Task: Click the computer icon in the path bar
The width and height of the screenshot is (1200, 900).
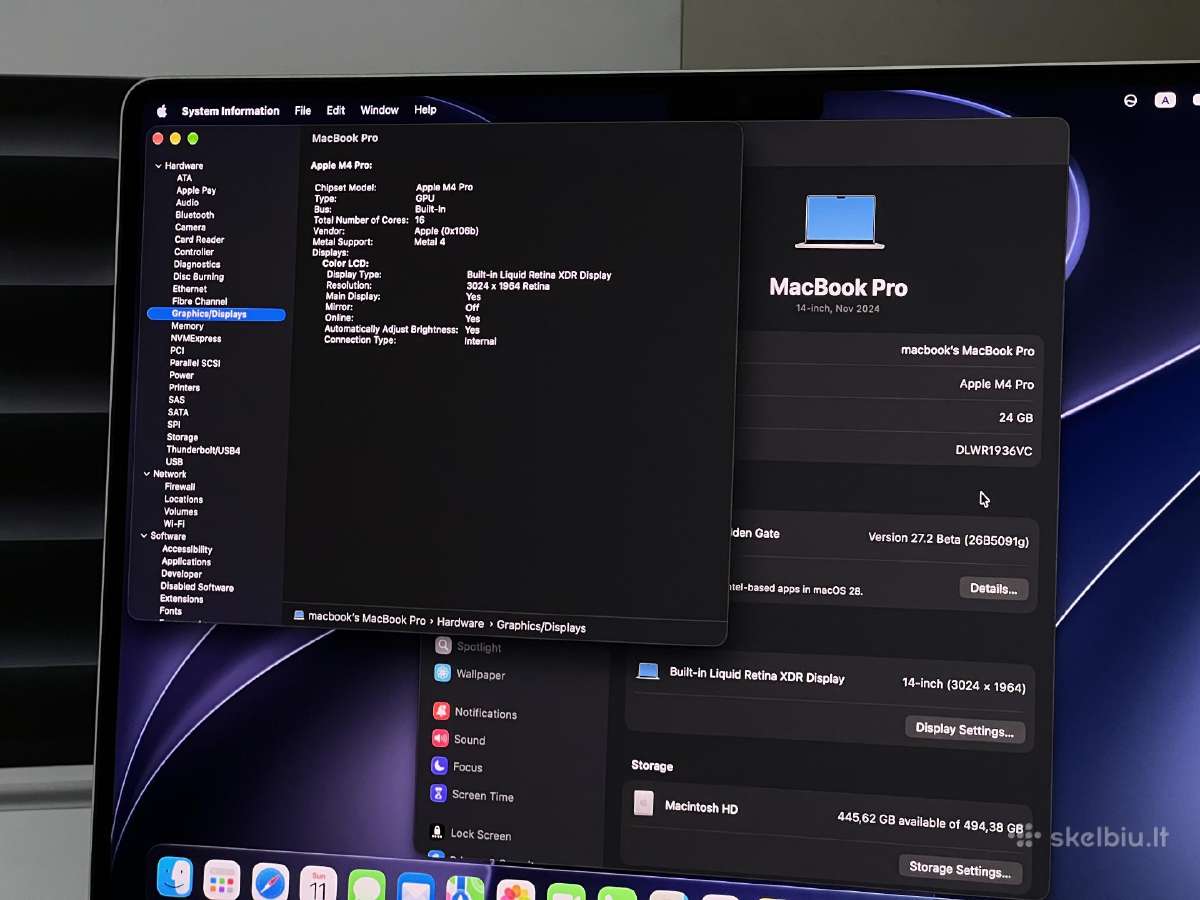Action: pyautogui.click(x=299, y=616)
